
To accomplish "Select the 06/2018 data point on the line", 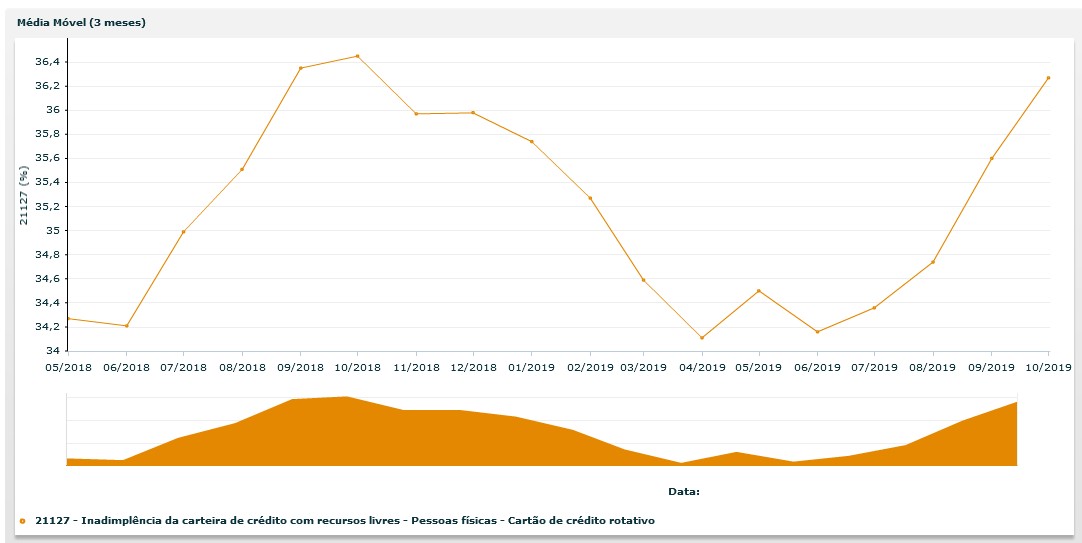I will [126, 326].
